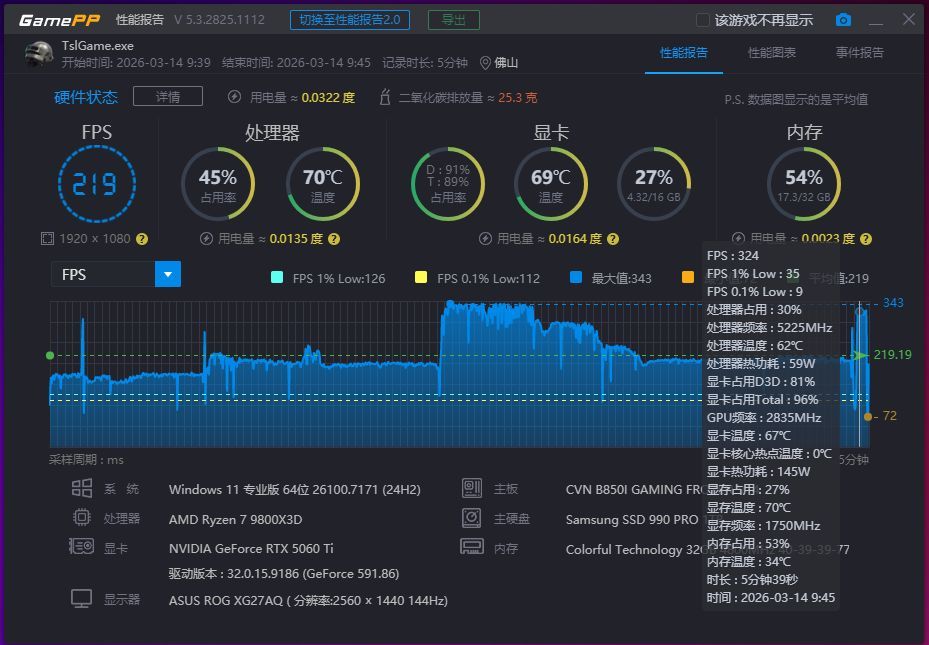This screenshot has height=645, width=929.
Task: Click the orange 72 minimum marker
Action: [x=868, y=416]
